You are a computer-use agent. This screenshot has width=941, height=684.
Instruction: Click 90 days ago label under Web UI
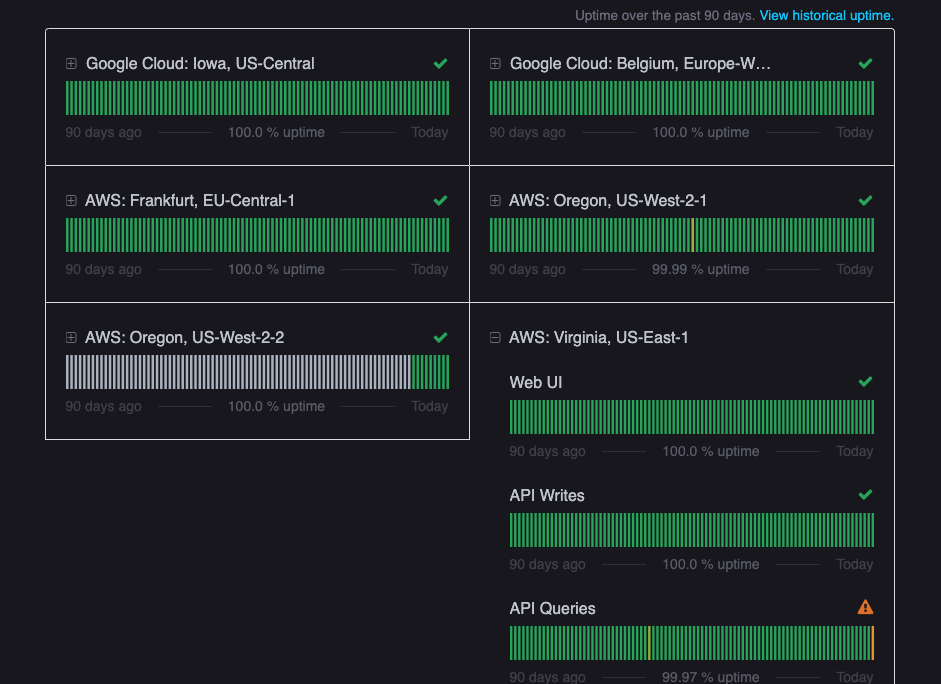[x=547, y=451]
